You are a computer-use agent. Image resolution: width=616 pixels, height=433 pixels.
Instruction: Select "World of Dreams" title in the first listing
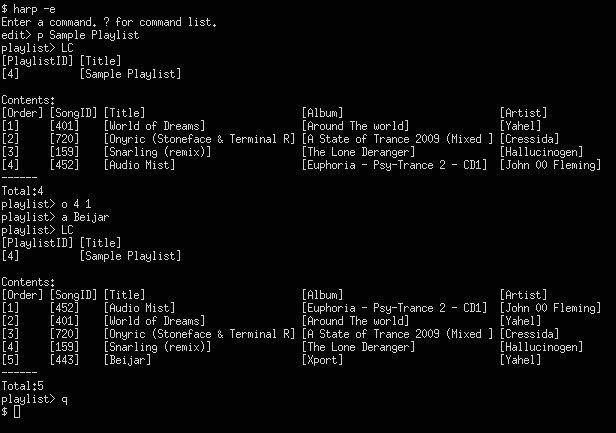(154, 126)
